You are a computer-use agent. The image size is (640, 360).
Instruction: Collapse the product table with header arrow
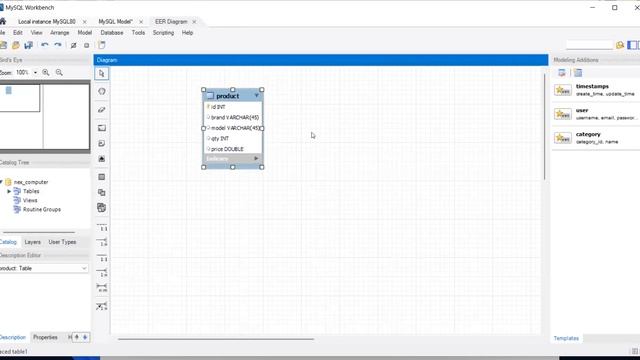[x=257, y=96]
